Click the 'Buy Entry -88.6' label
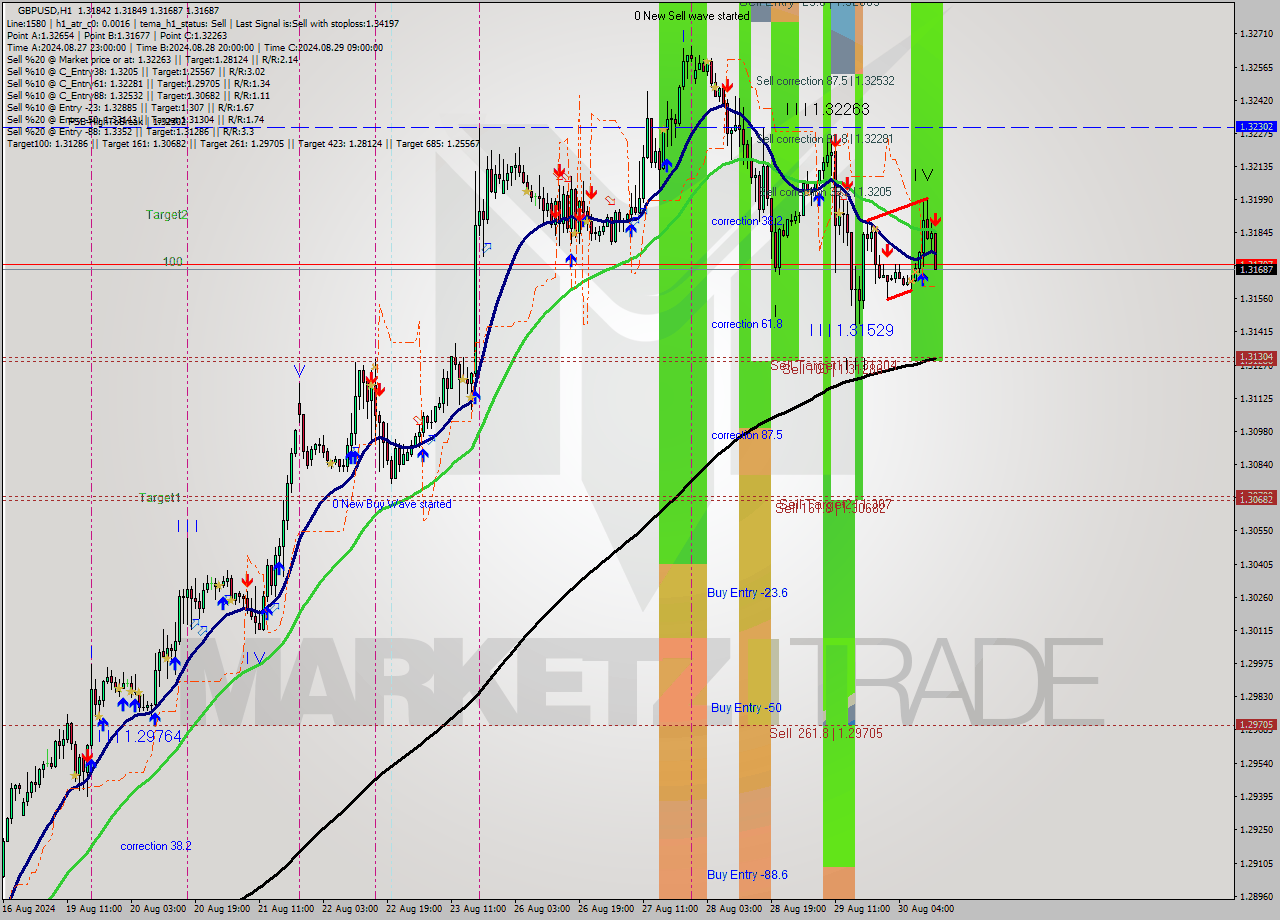1280x920 pixels. (747, 875)
